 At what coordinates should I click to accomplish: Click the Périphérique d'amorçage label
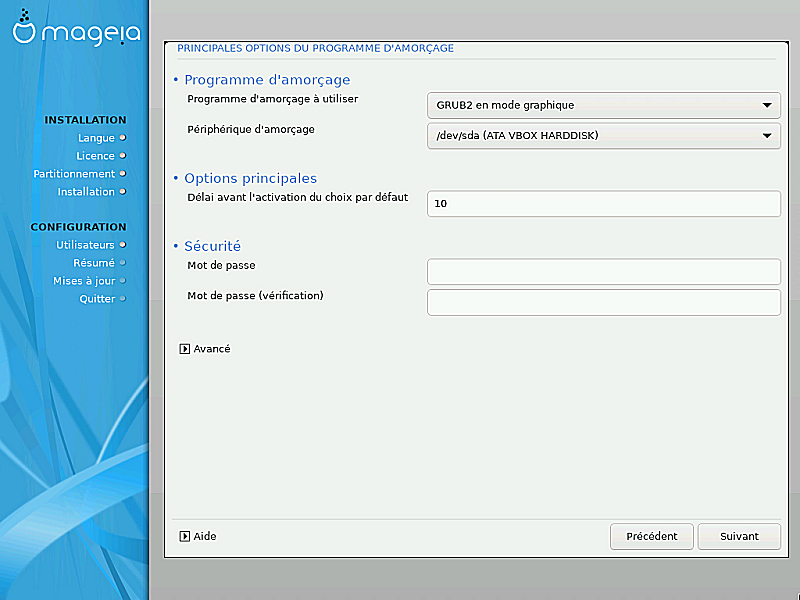tap(251, 130)
